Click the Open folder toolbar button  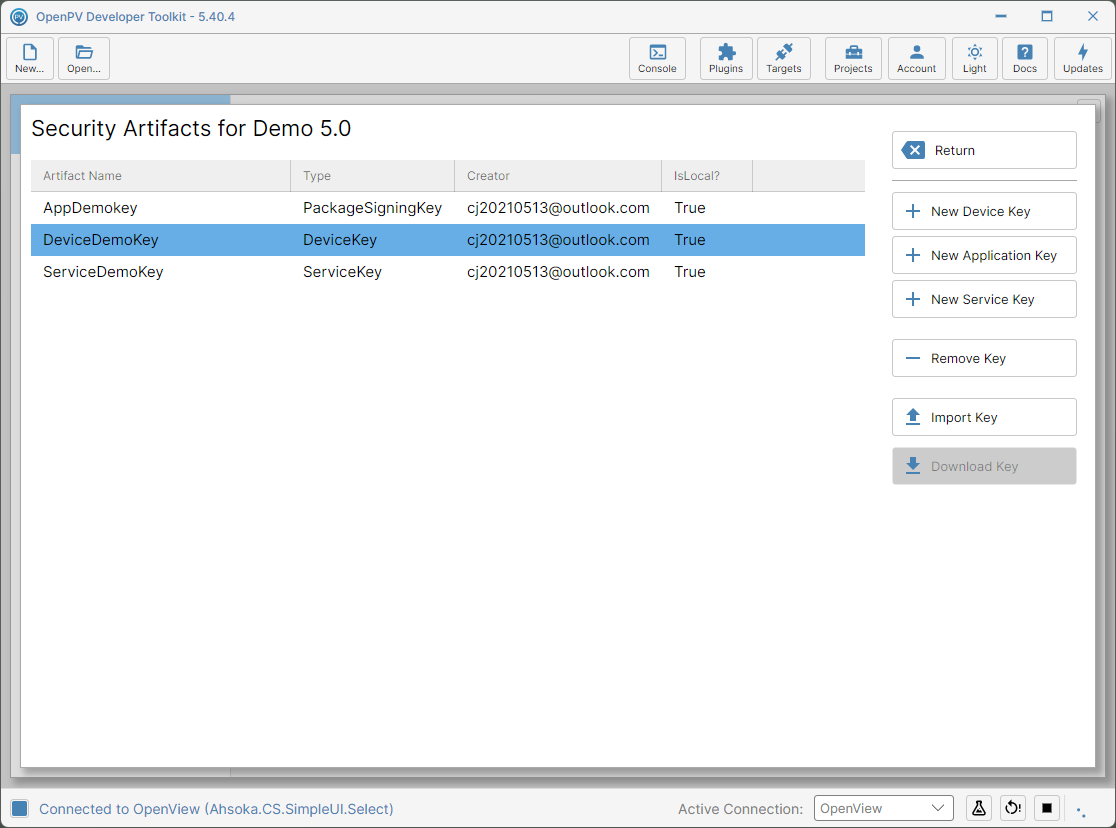pyautogui.click(x=84, y=58)
